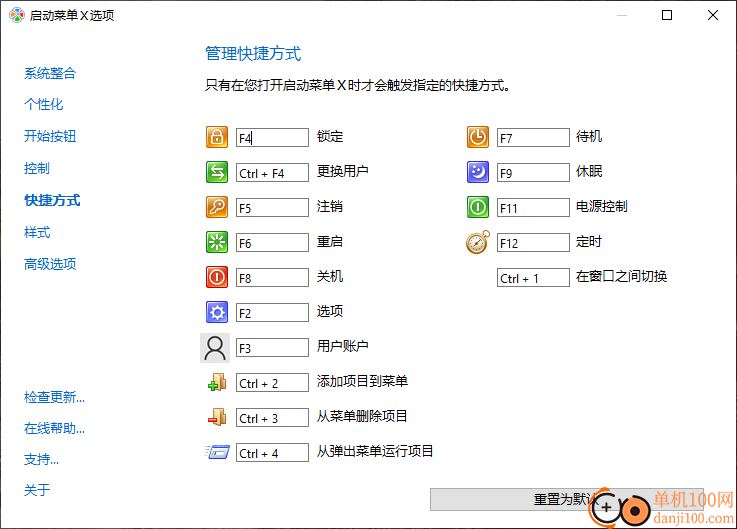Open the 系统整合 settings page
This screenshot has height=529, width=737.
pyautogui.click(x=50, y=73)
